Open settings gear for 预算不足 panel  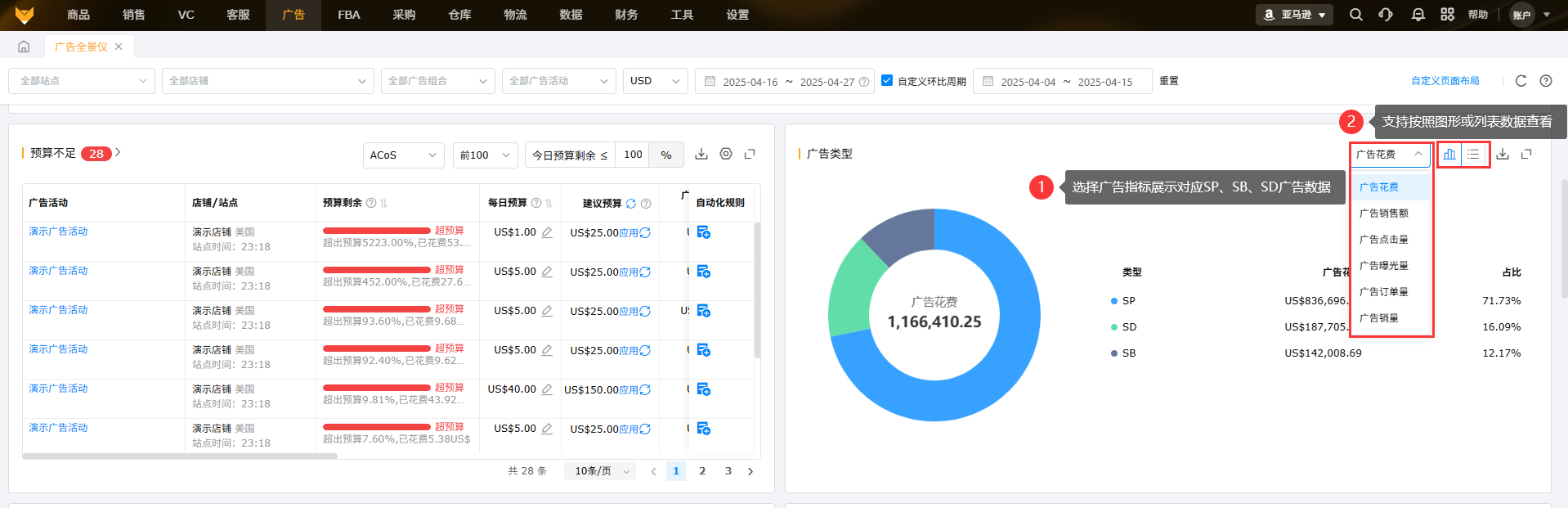click(726, 154)
